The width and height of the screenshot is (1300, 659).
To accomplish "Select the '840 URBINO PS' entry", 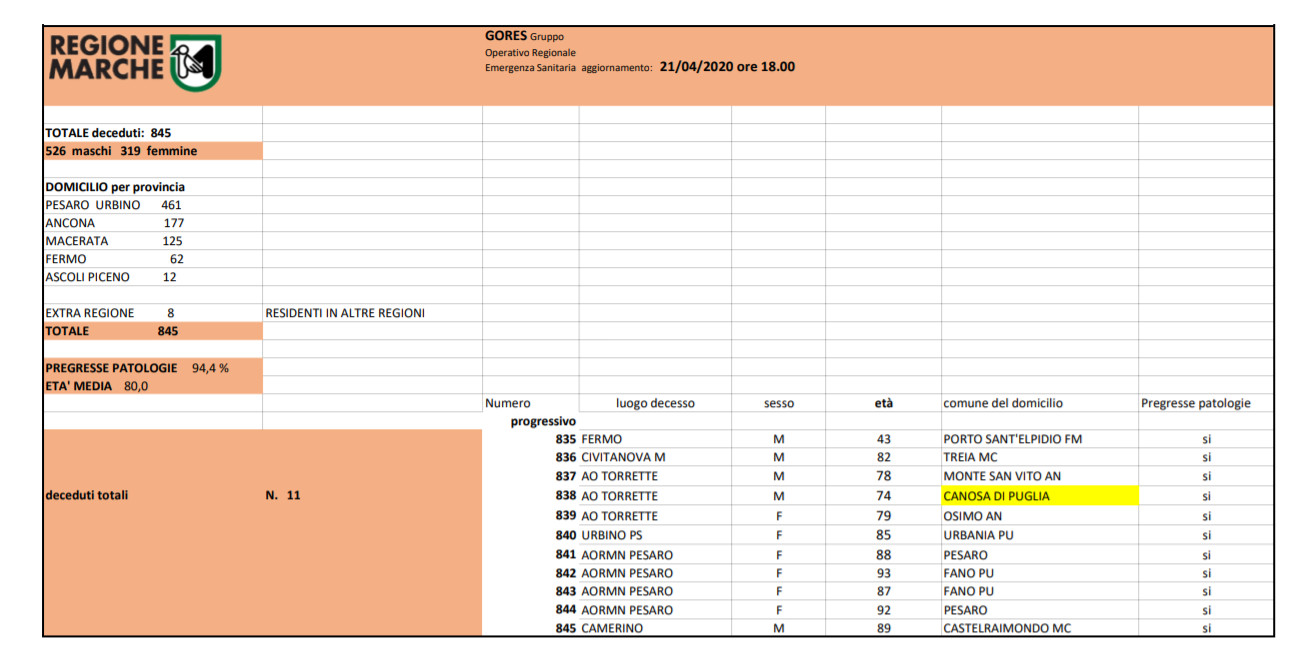I will 599,535.
